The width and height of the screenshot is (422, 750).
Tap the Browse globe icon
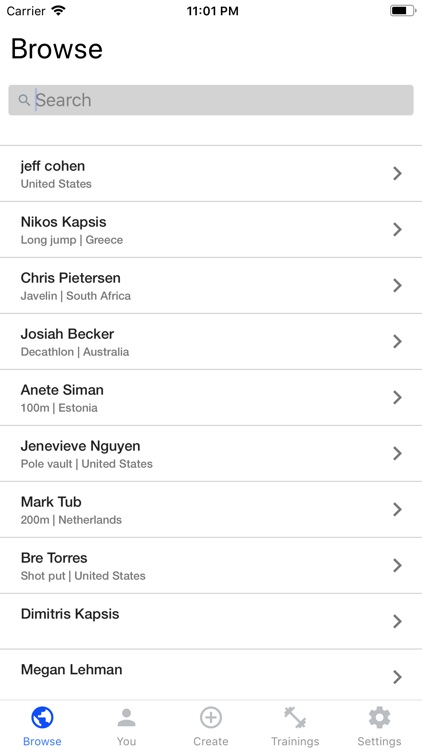click(x=42, y=717)
